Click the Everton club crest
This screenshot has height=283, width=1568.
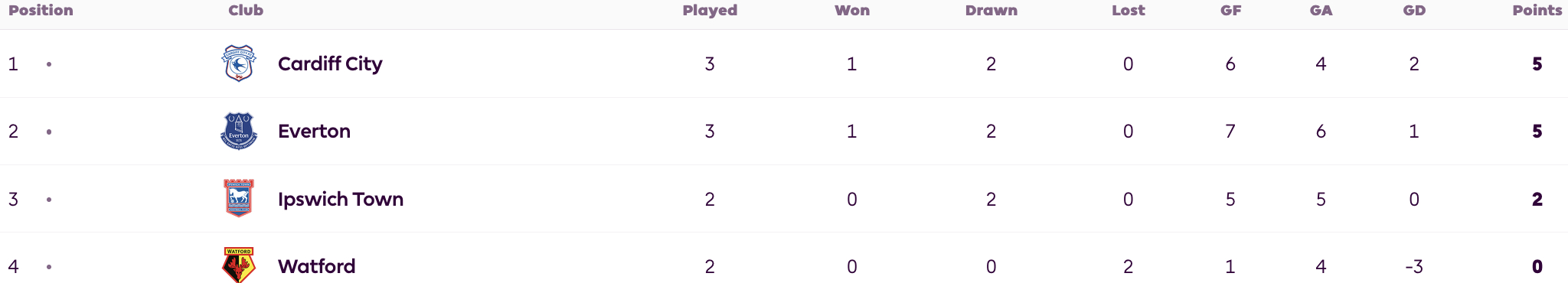click(x=239, y=131)
